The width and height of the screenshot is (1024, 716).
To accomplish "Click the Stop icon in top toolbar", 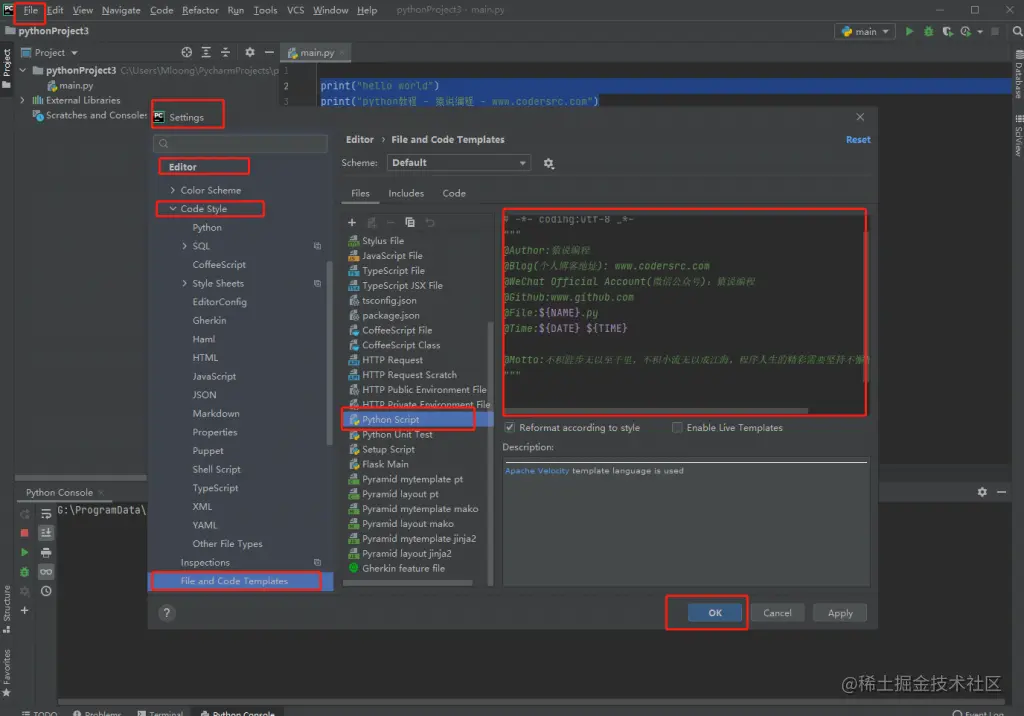I will coord(995,31).
